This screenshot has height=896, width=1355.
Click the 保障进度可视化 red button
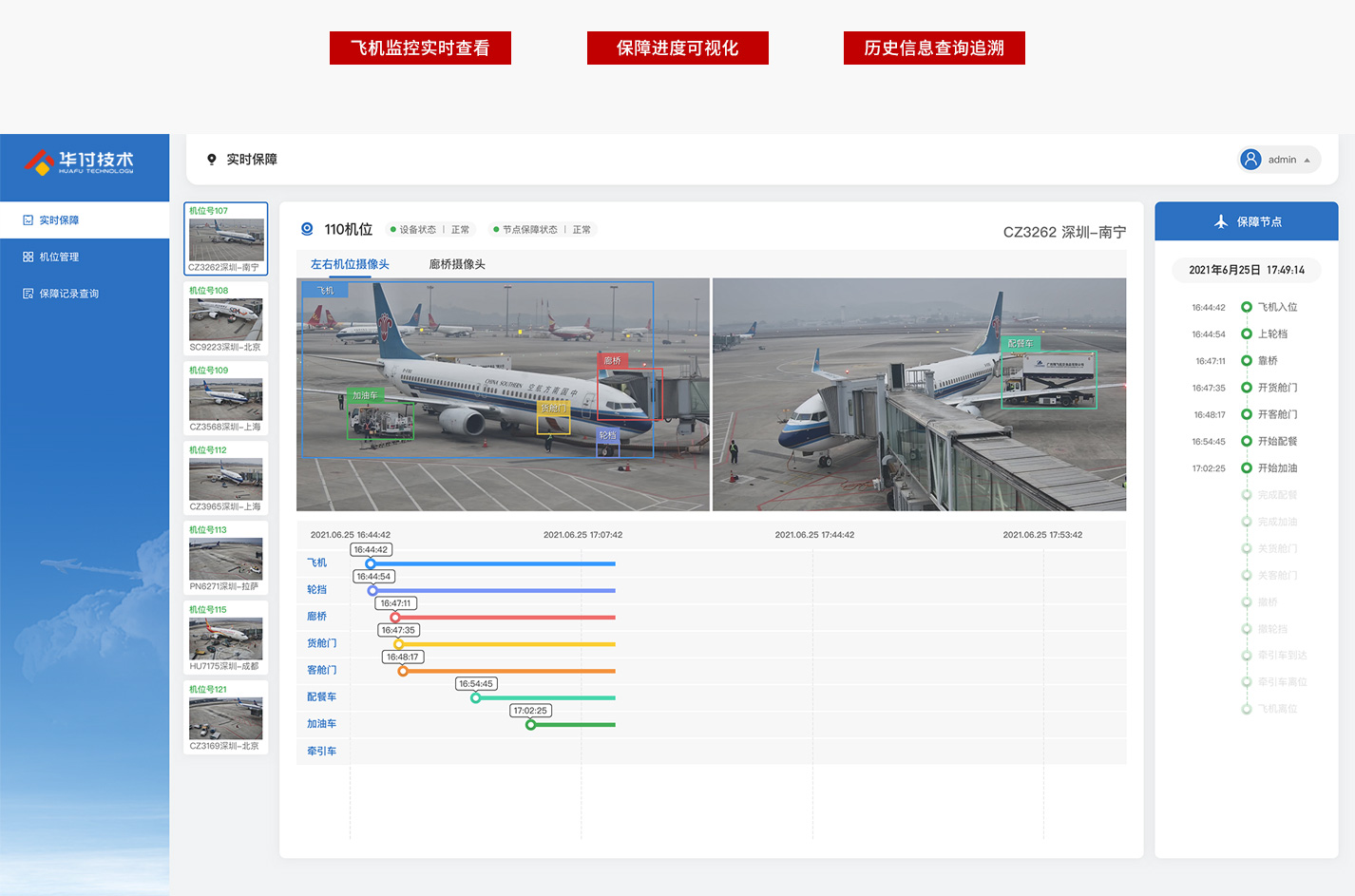(x=677, y=48)
